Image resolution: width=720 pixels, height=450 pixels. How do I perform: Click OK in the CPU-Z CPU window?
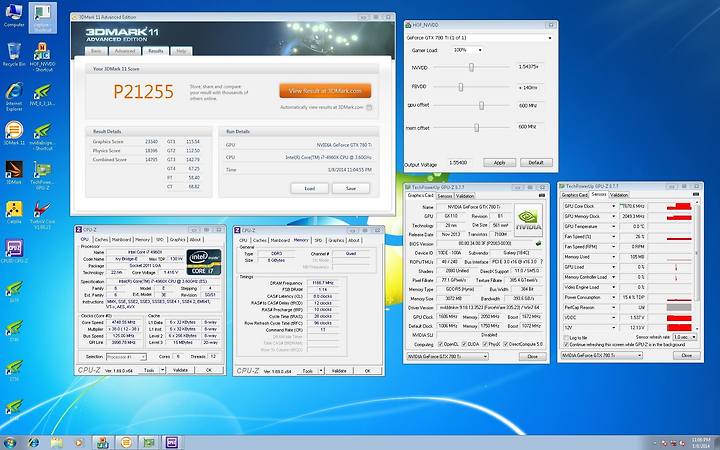pos(209,370)
